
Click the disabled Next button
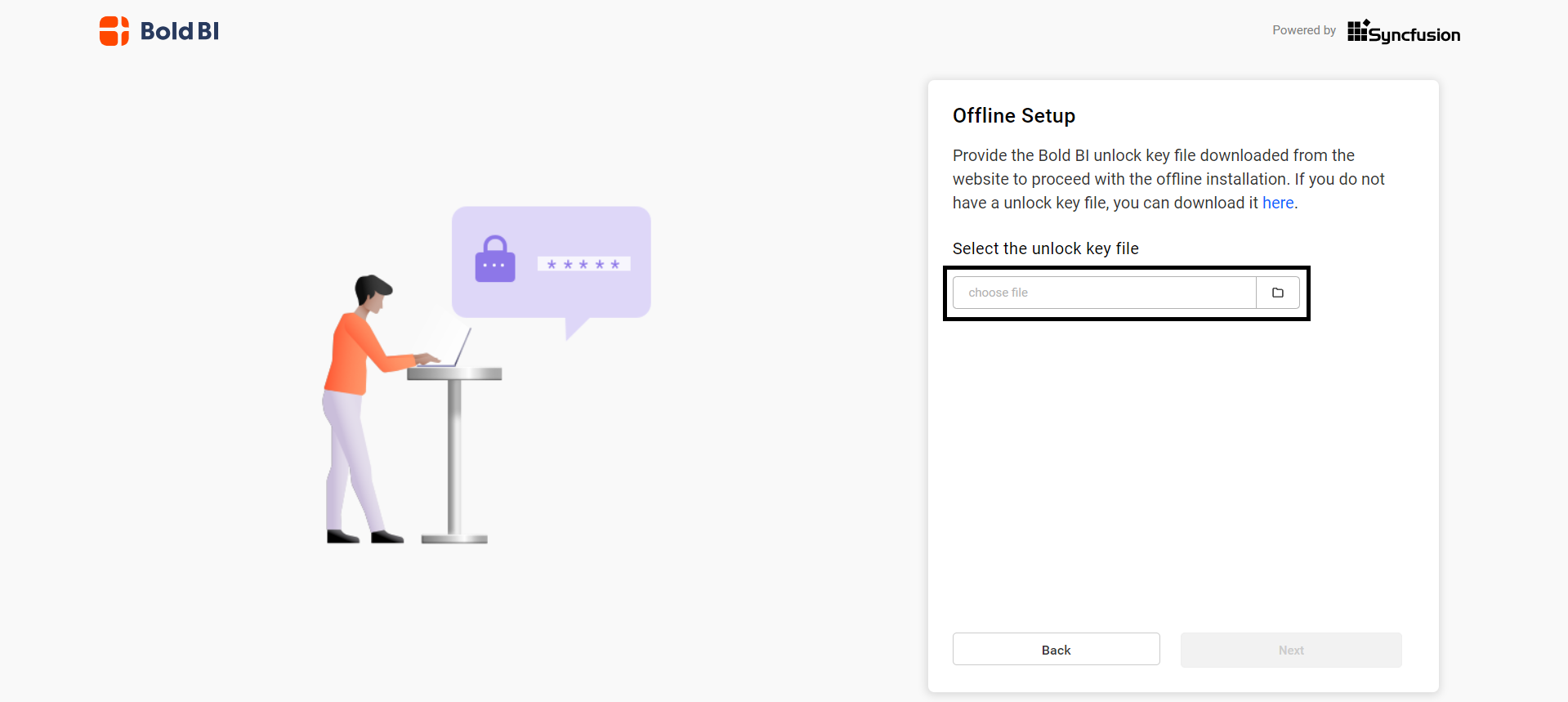(1290, 649)
